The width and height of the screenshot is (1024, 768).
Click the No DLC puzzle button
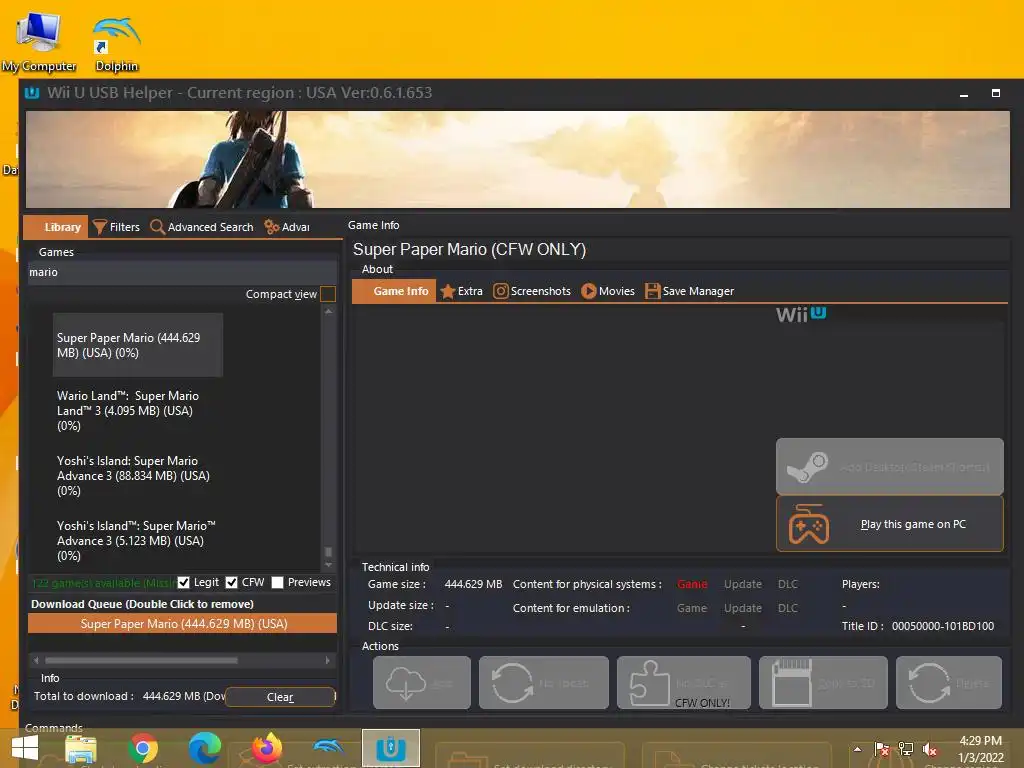coord(684,682)
